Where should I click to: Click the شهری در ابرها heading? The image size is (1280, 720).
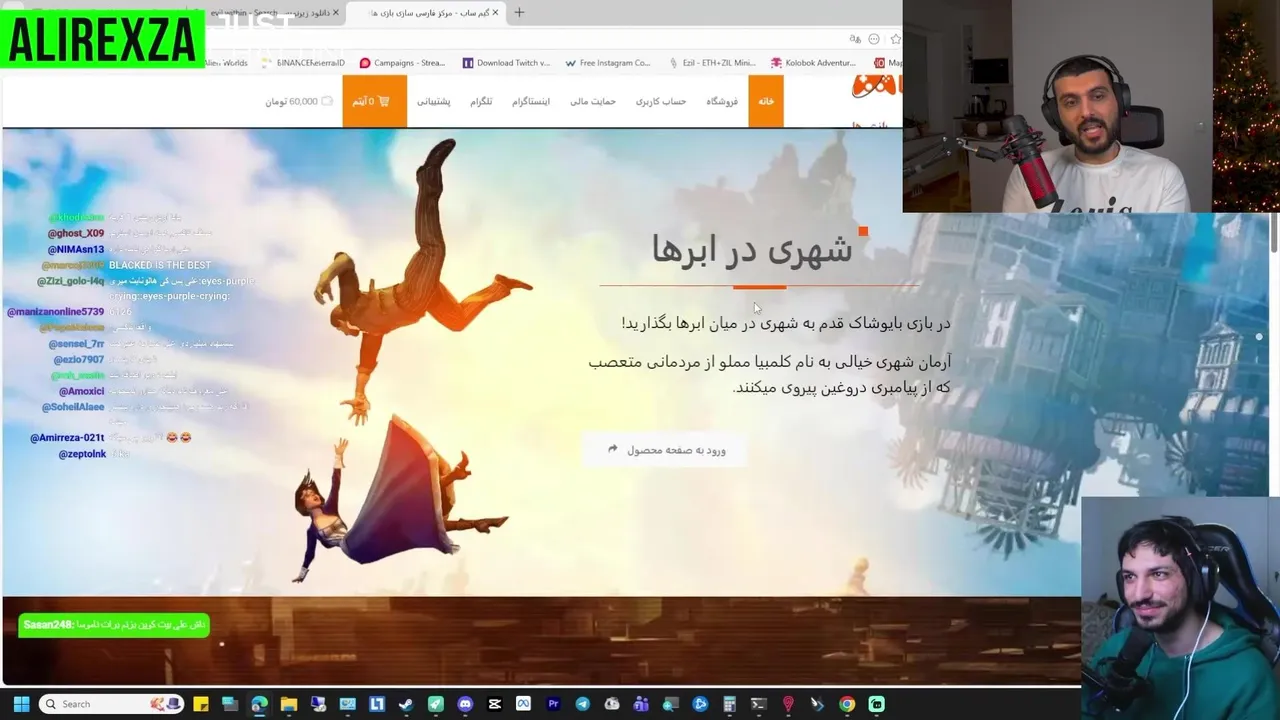click(x=752, y=249)
